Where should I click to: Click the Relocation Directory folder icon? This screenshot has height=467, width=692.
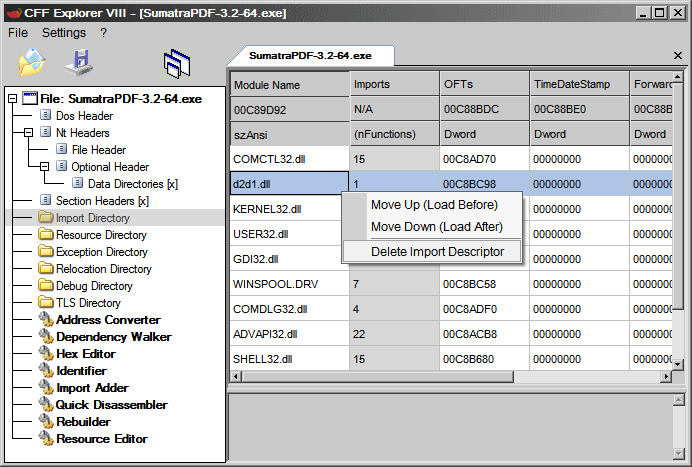pyautogui.click(x=45, y=268)
